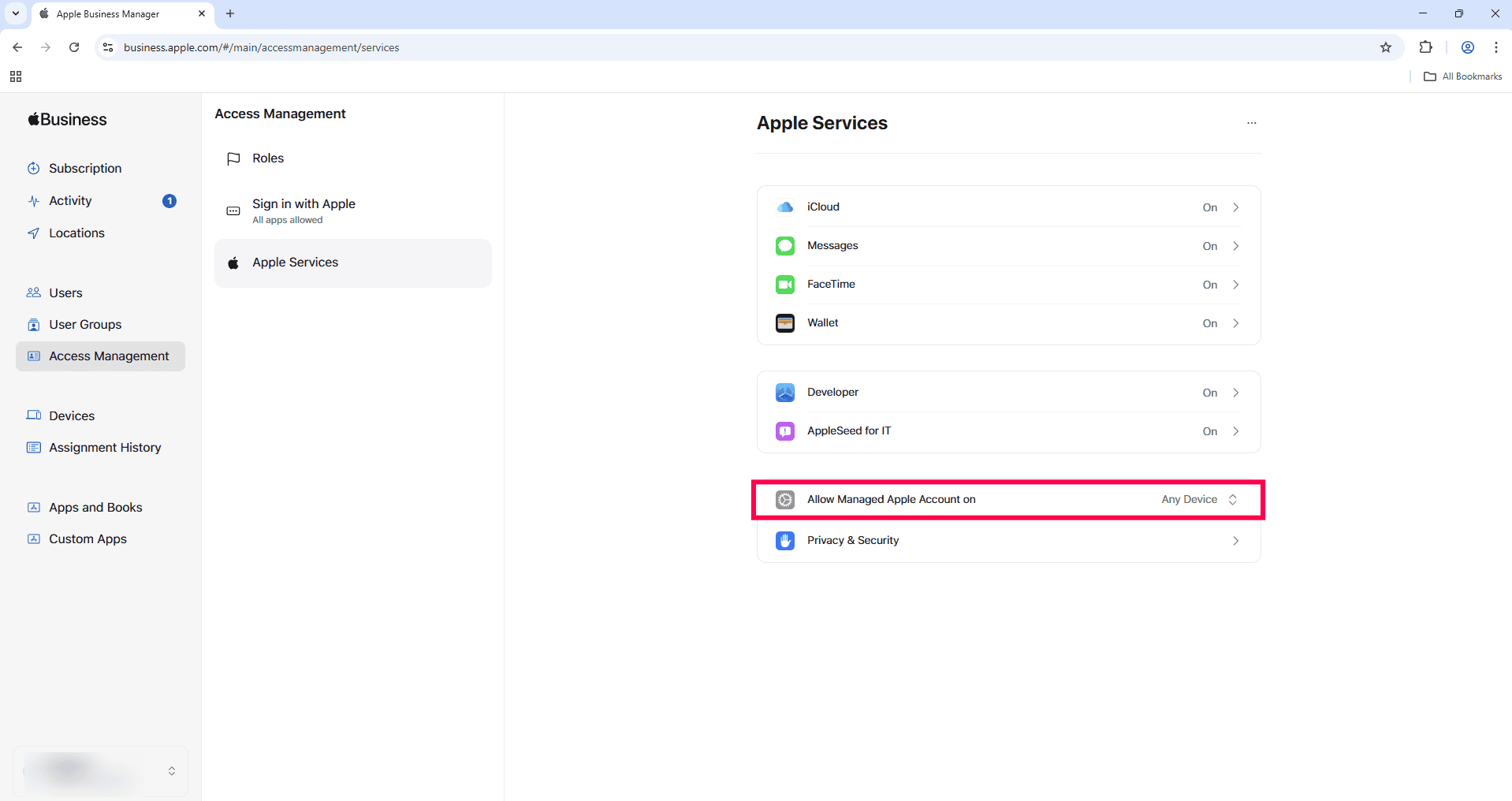
Task: Click the Developer app icon
Action: pos(785,393)
